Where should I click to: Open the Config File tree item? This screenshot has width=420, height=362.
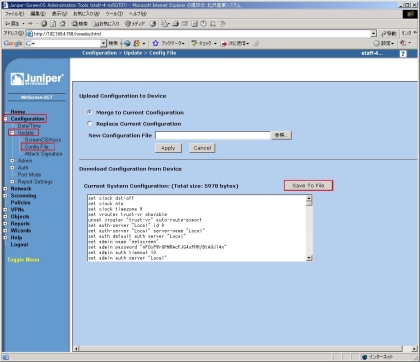tap(37, 147)
